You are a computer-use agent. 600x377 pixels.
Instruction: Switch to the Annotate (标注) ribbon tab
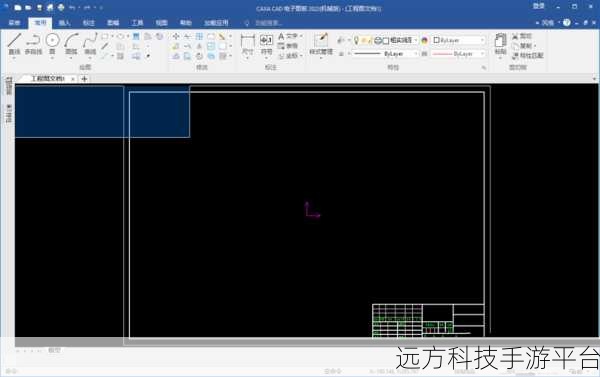coord(89,23)
